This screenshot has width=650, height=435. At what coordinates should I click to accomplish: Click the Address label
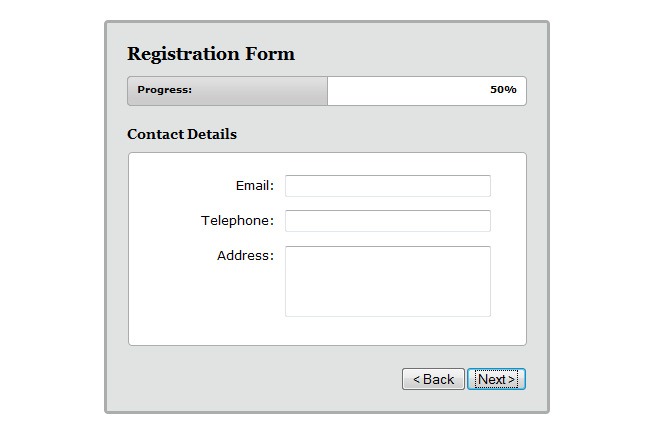pyautogui.click(x=245, y=256)
